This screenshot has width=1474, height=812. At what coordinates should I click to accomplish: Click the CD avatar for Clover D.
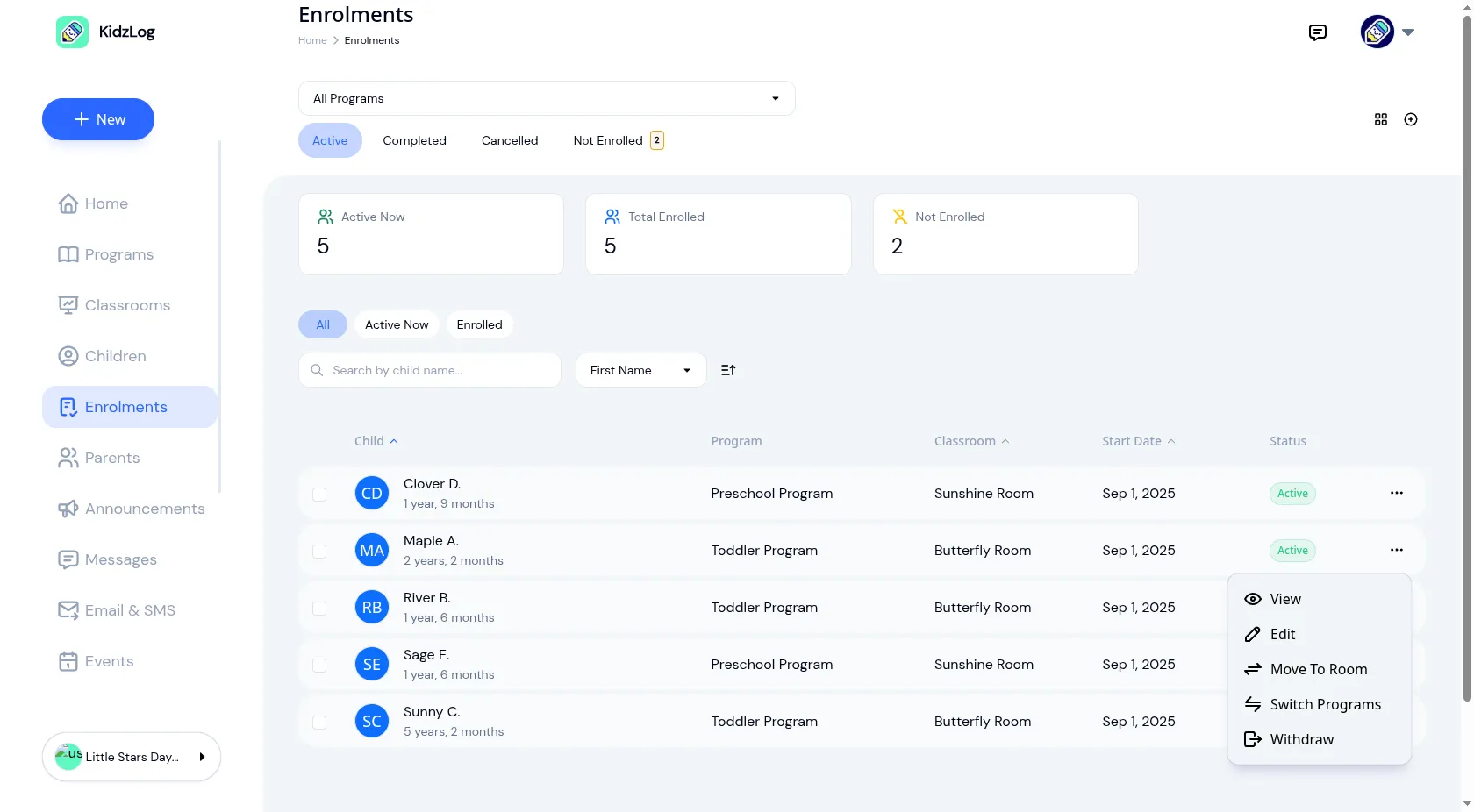(371, 493)
